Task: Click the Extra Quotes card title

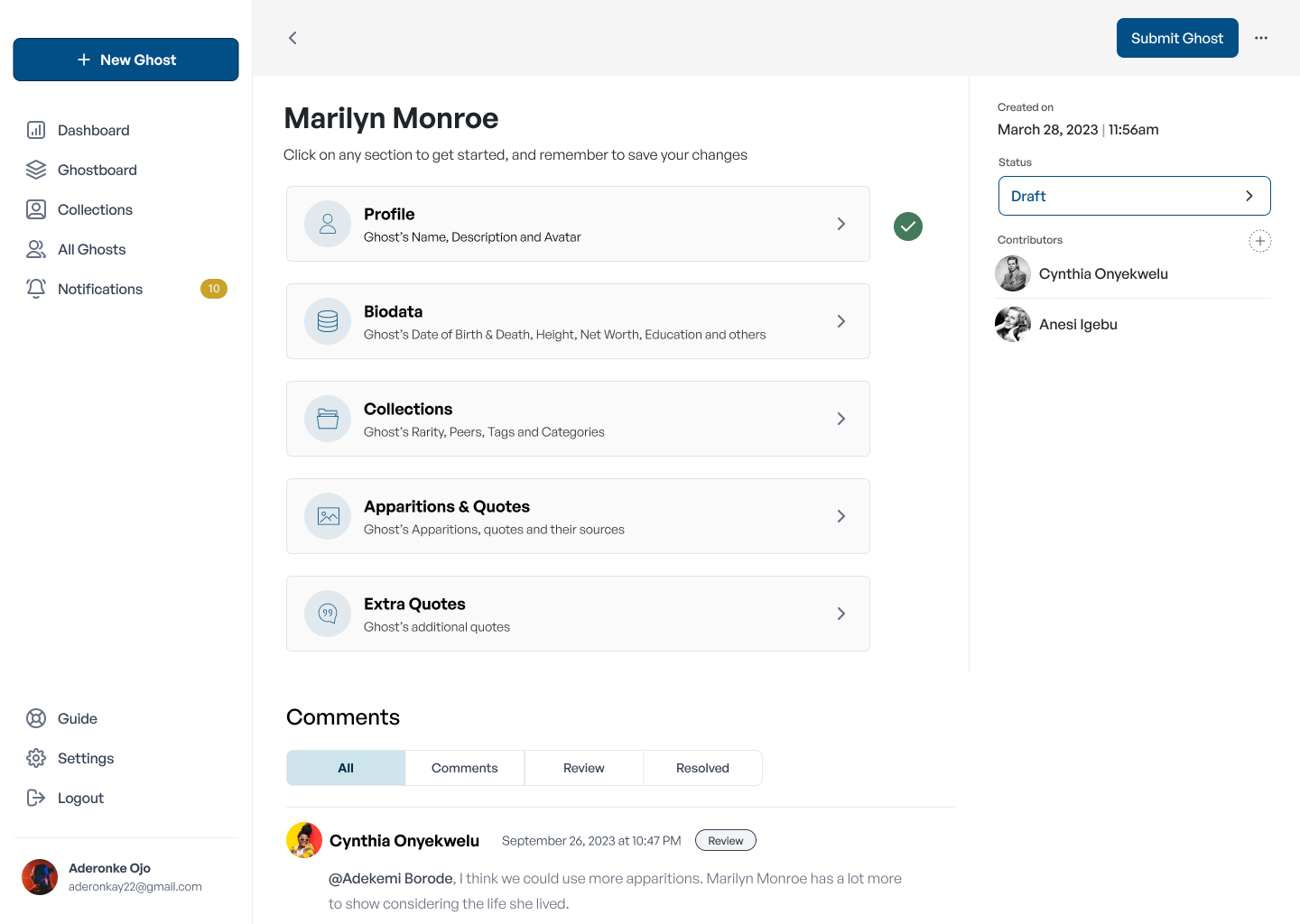Action: tap(414, 604)
